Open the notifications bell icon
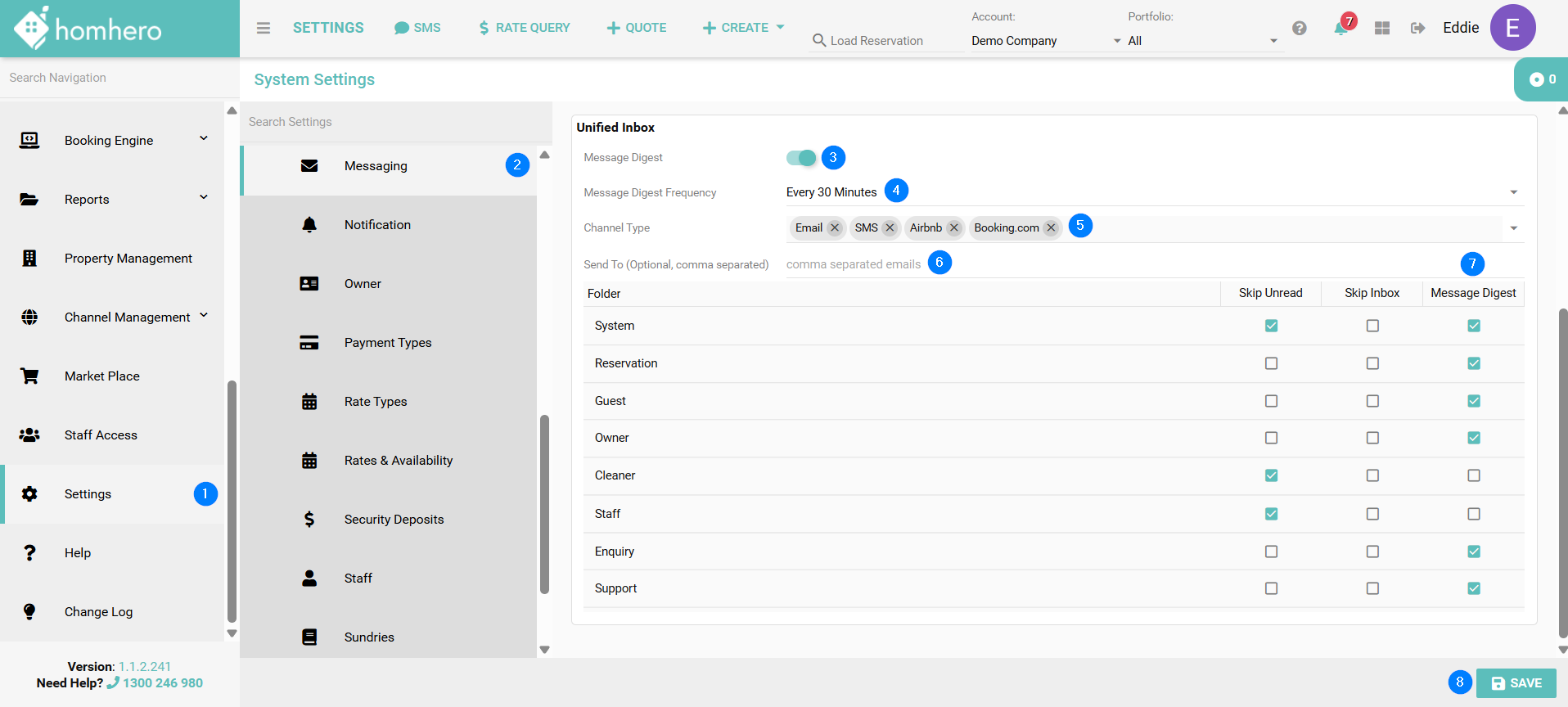The image size is (1568, 707). [x=1340, y=29]
